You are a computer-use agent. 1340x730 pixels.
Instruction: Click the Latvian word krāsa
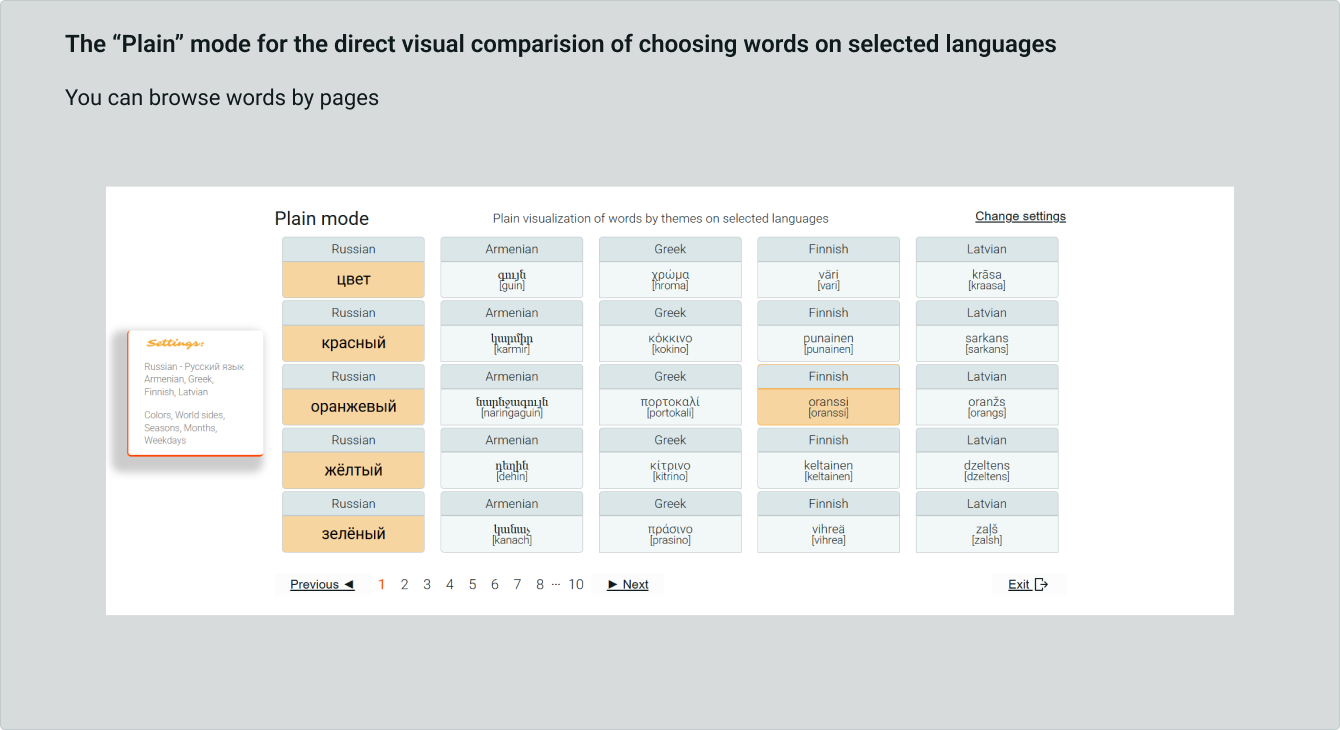tap(987, 280)
